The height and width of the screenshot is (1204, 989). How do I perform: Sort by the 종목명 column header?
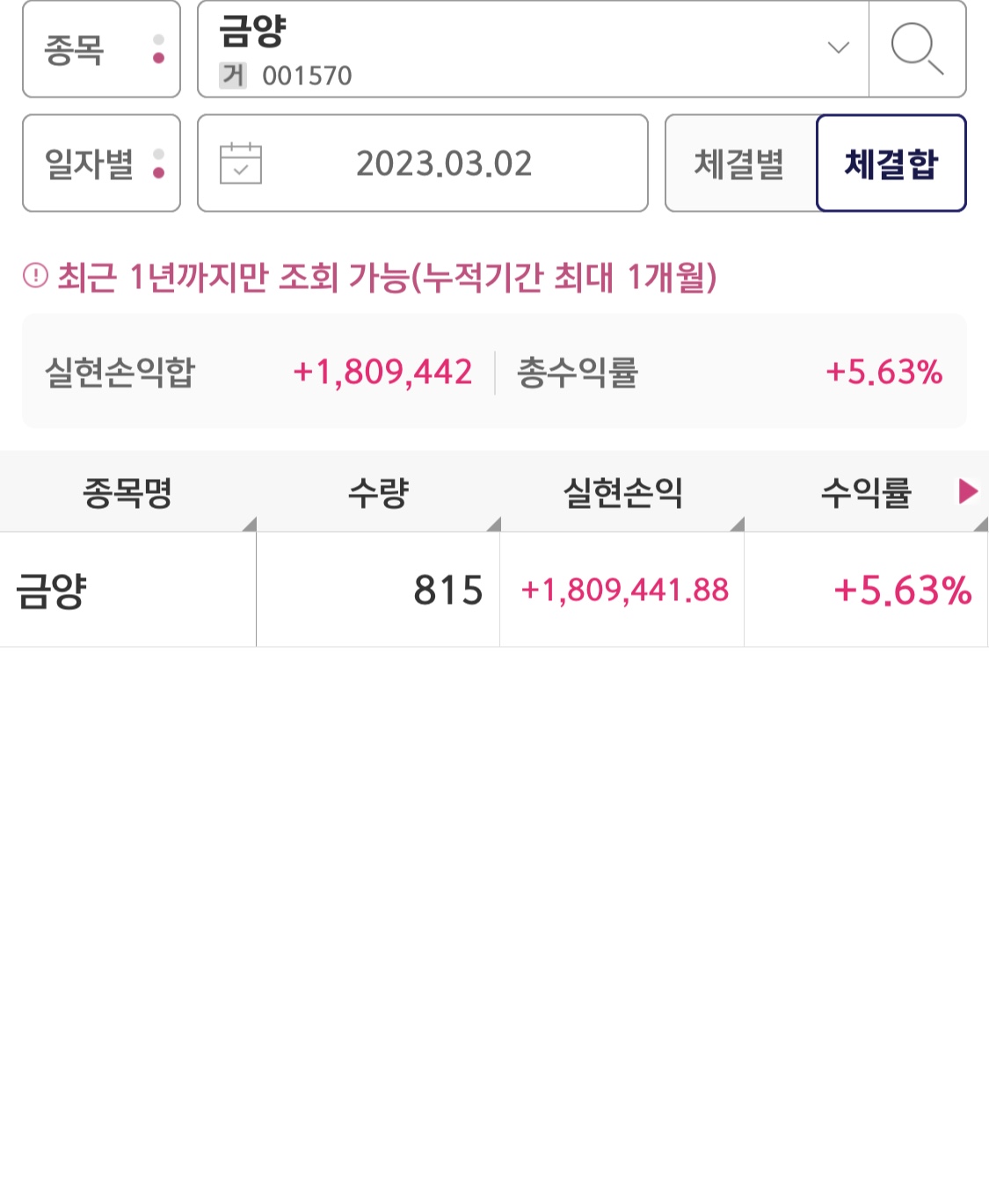pyautogui.click(x=127, y=492)
